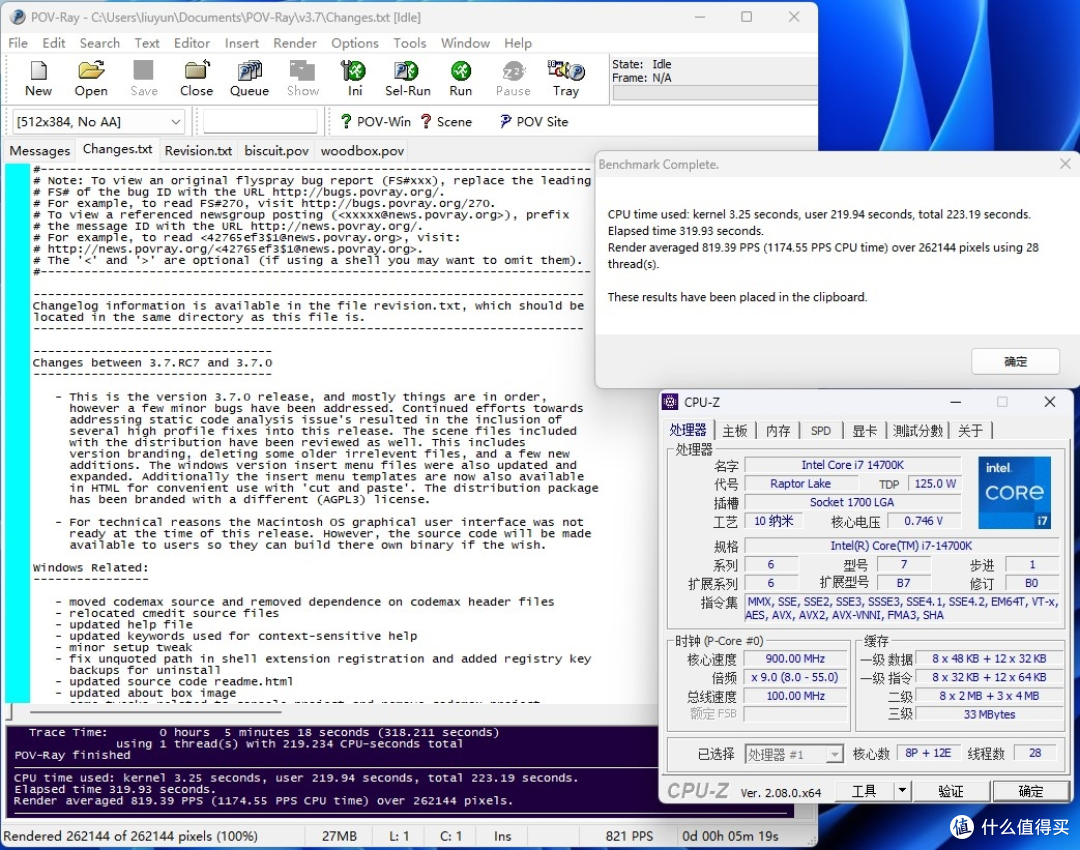This screenshot has width=1080, height=850.
Task: Open the Editor menu
Action: point(191,43)
